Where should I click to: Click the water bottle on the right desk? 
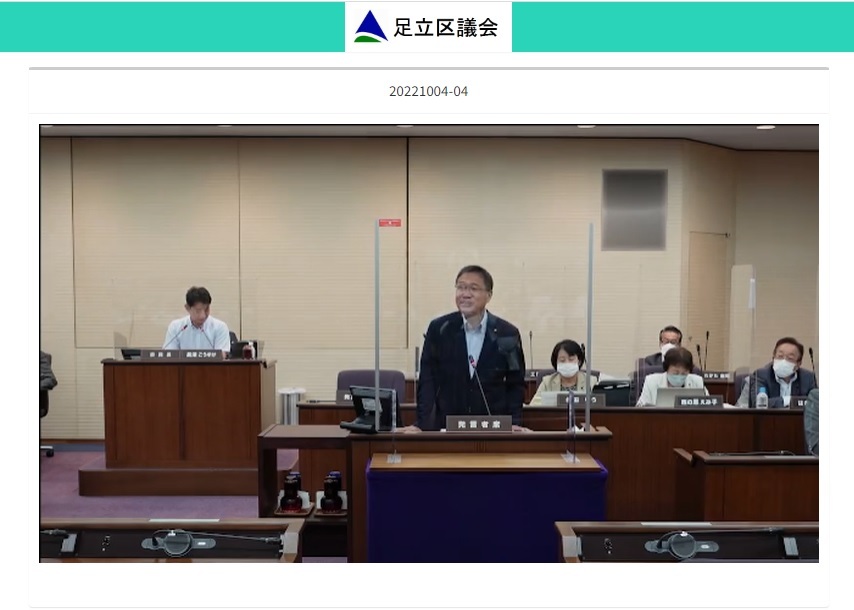click(x=762, y=397)
